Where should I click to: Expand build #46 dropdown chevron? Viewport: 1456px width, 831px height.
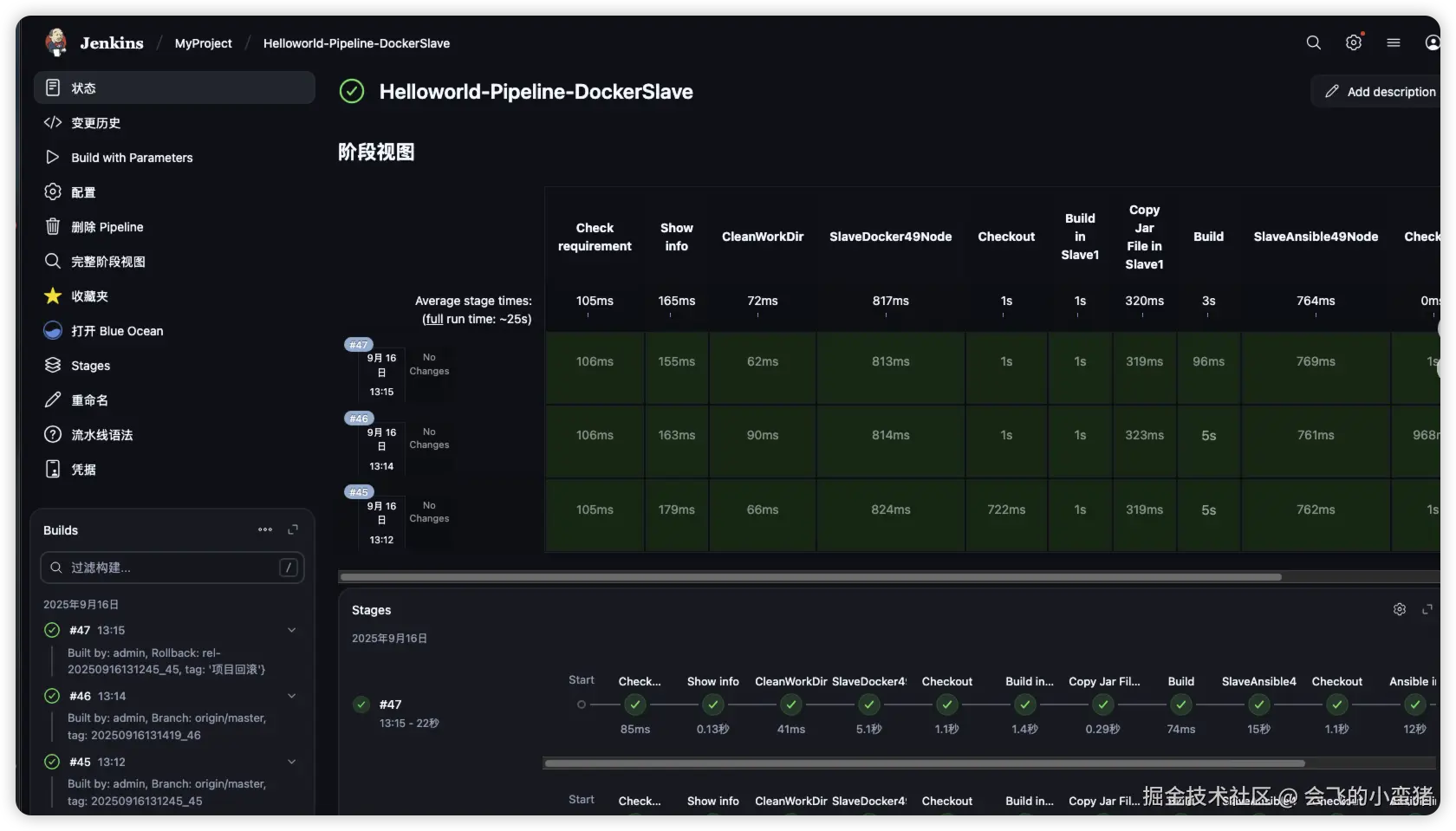292,696
